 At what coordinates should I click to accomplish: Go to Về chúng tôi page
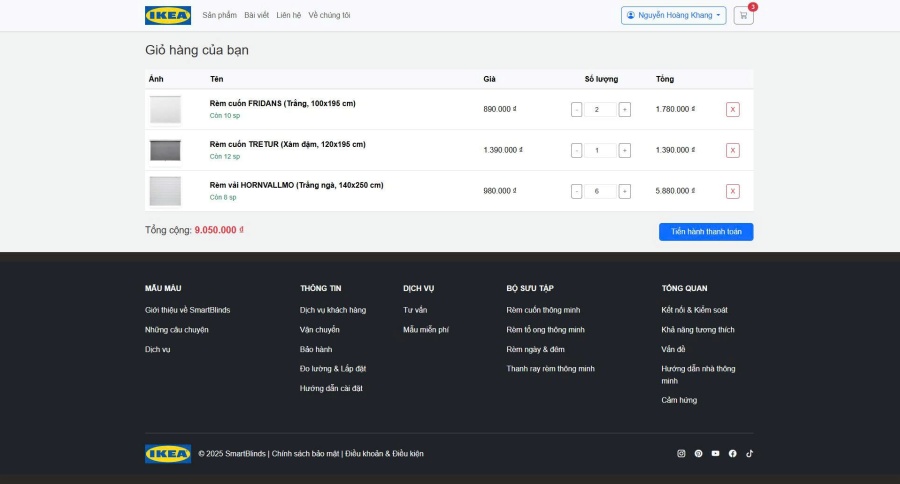pos(329,16)
